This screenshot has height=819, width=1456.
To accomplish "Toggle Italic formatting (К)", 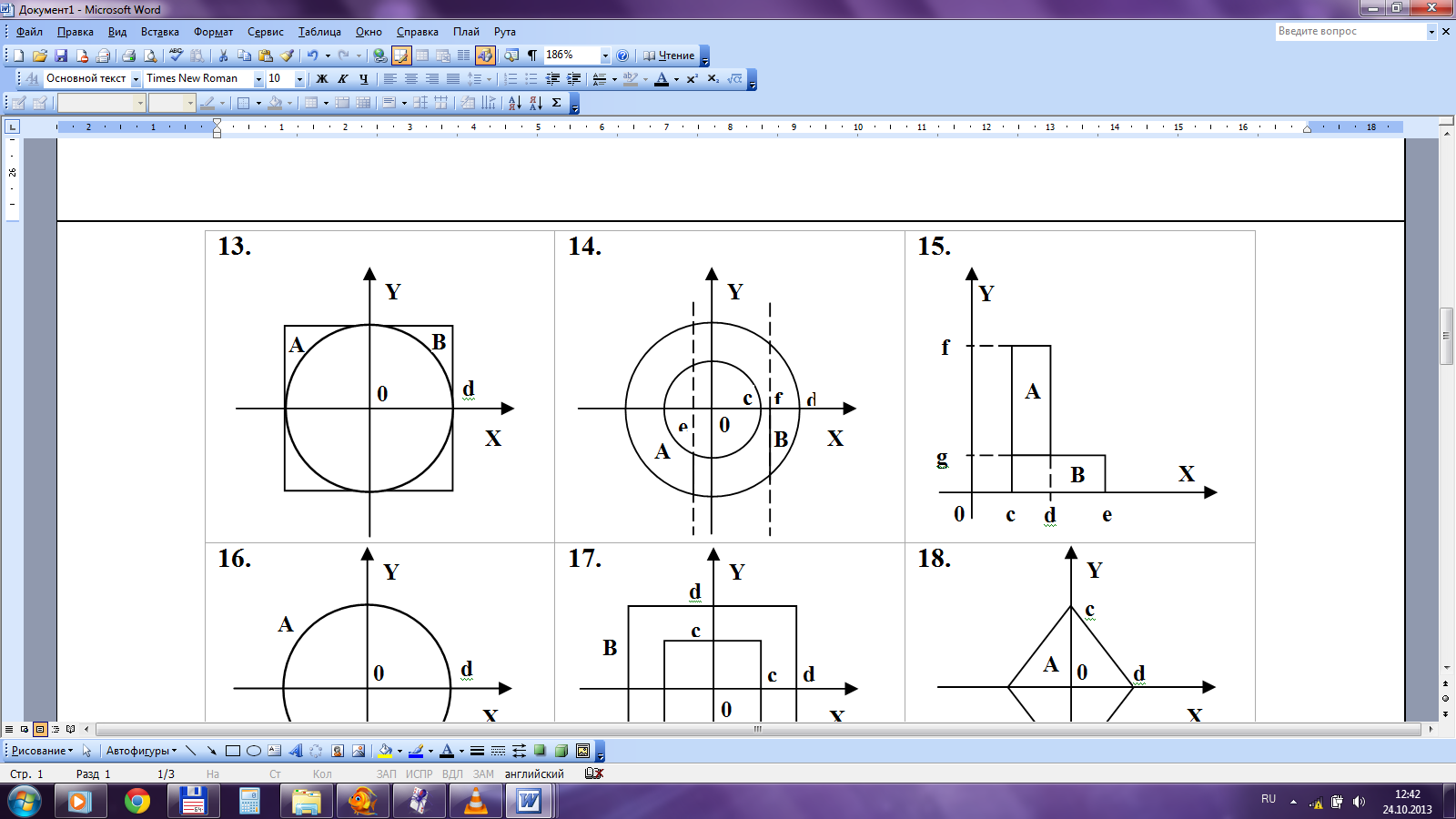I will pos(343,79).
